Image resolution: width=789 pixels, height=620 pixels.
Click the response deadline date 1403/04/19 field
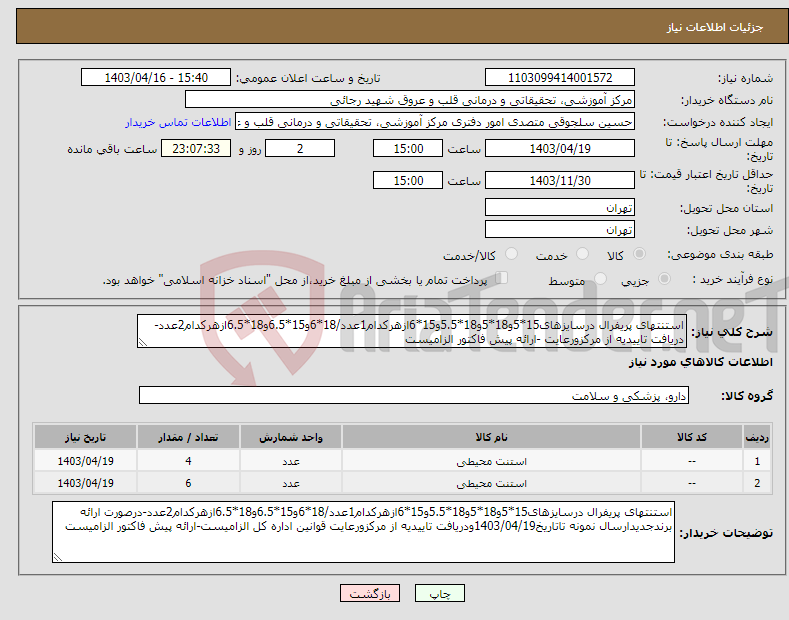pos(560,148)
